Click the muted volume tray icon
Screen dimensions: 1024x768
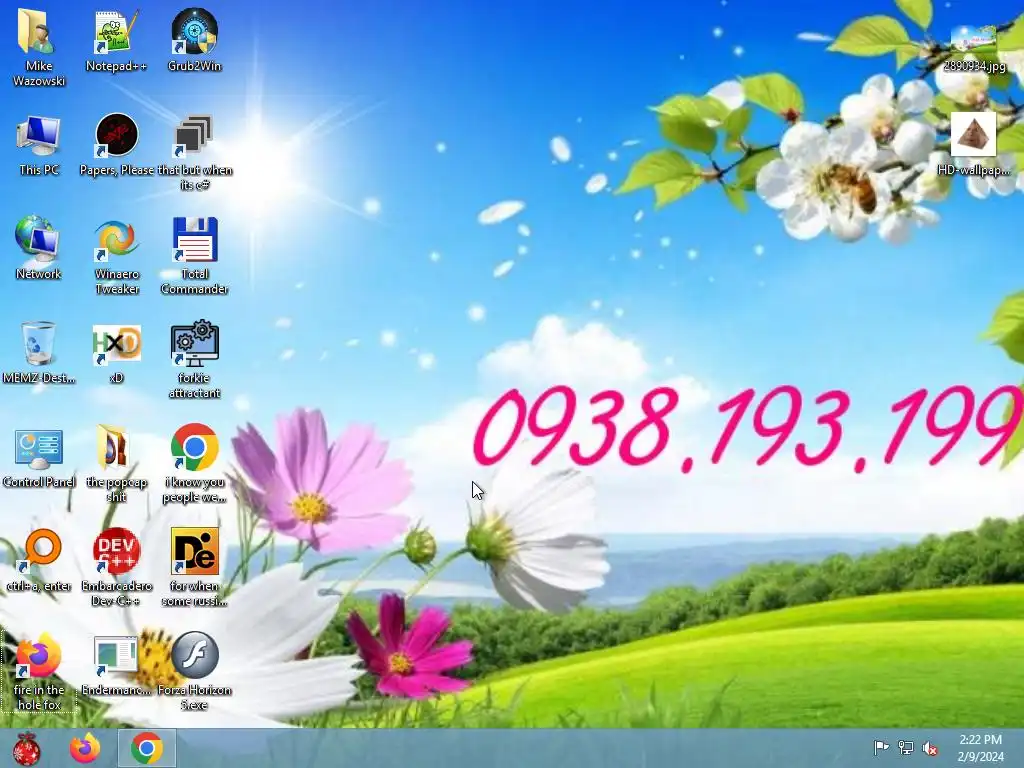[x=930, y=748]
